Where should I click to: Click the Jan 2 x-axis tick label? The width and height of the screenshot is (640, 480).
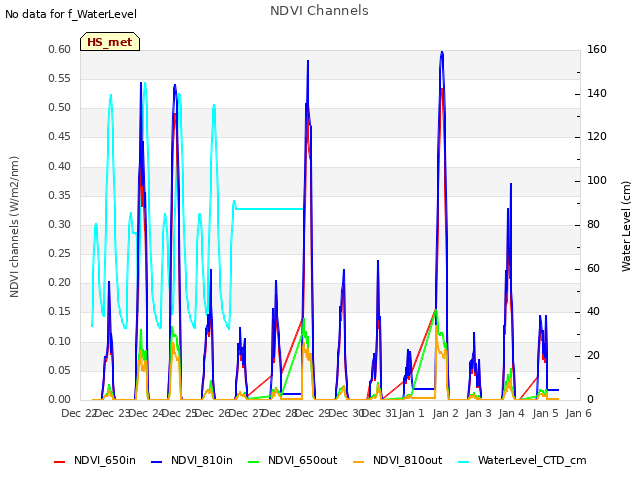point(445,413)
